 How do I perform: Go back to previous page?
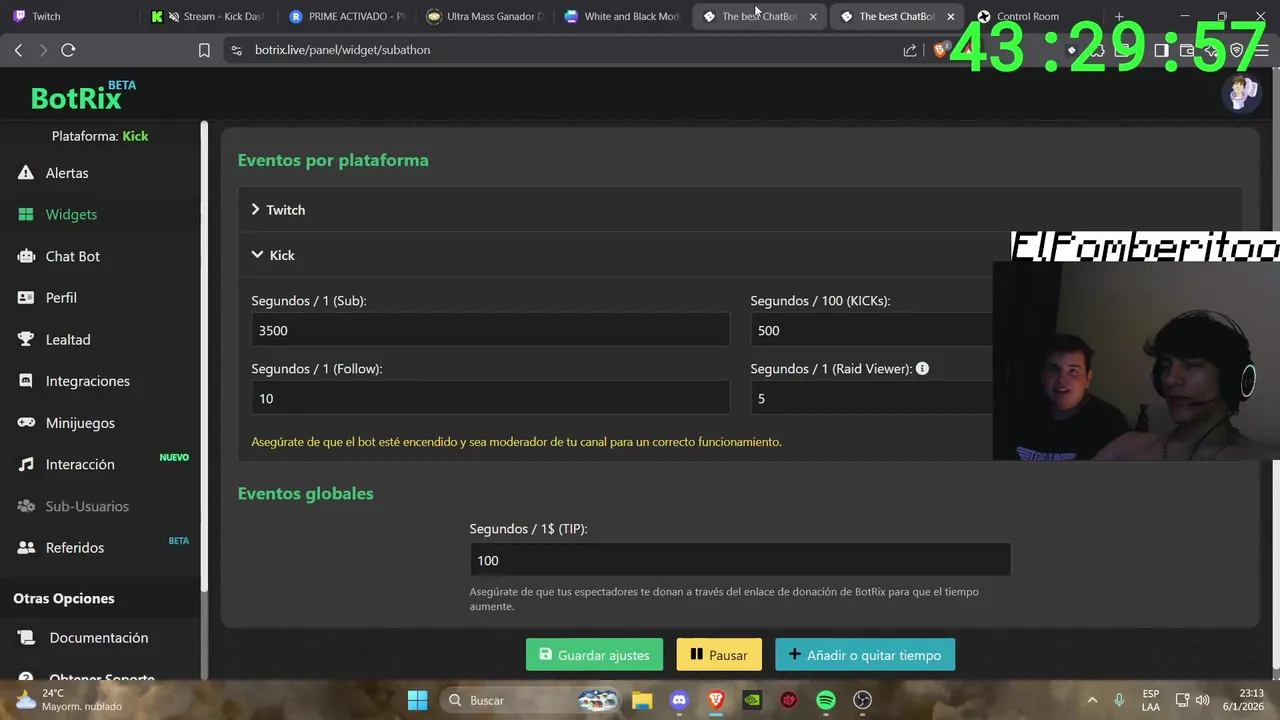[x=18, y=50]
